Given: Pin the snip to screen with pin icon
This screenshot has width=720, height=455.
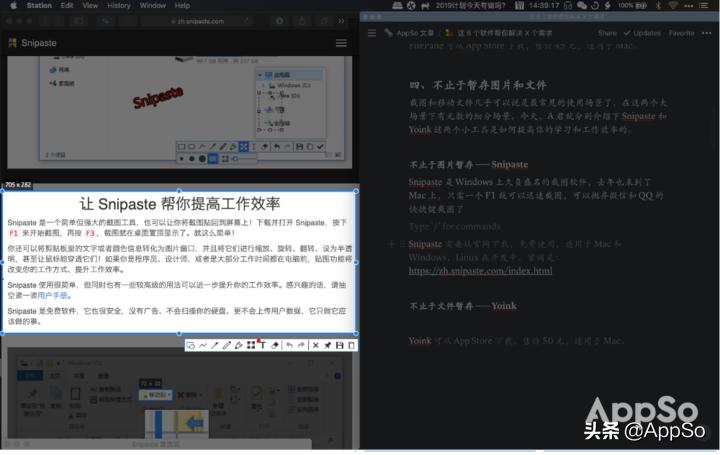Looking at the screenshot, I should click(328, 346).
